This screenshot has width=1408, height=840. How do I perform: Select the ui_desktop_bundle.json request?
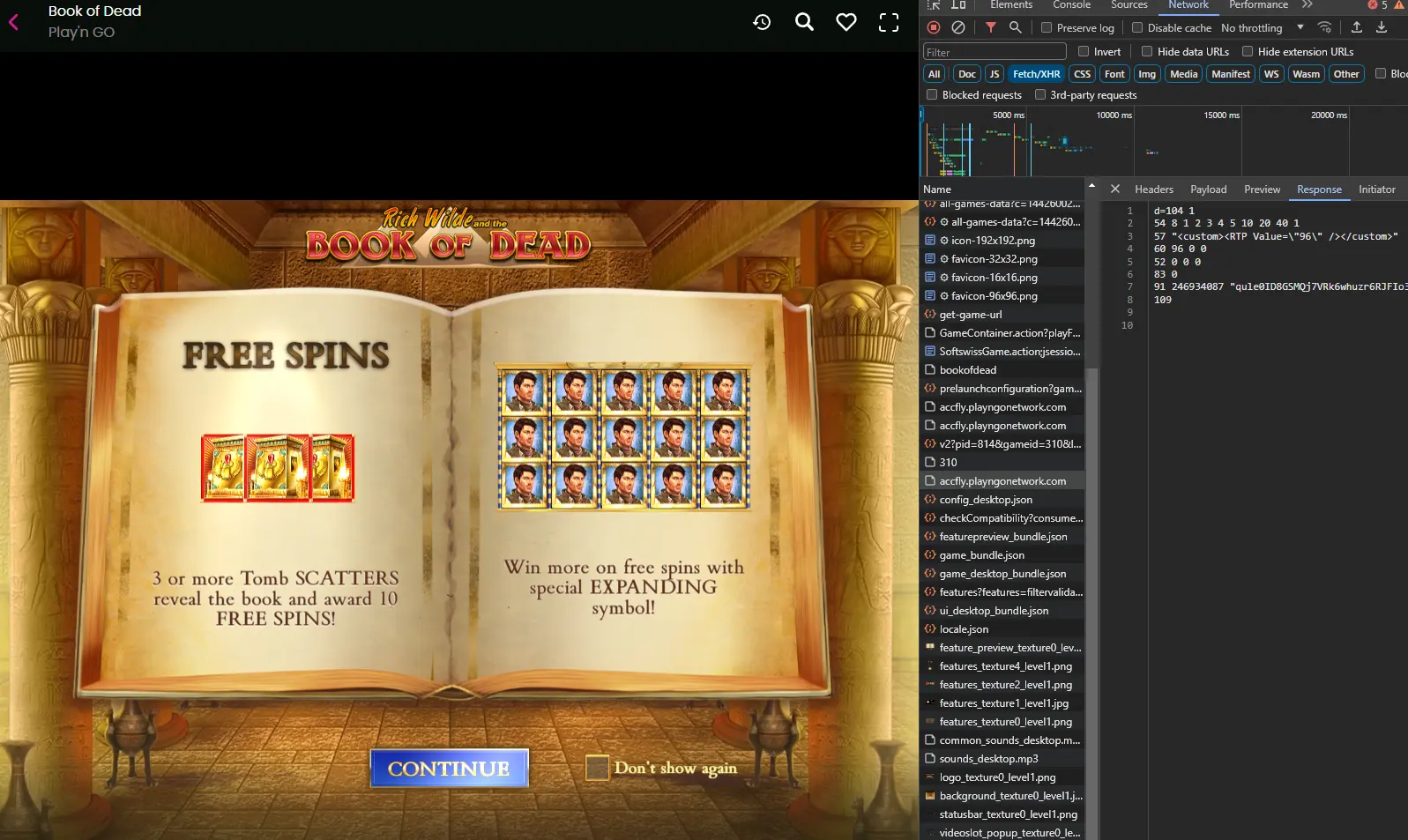1002,611
